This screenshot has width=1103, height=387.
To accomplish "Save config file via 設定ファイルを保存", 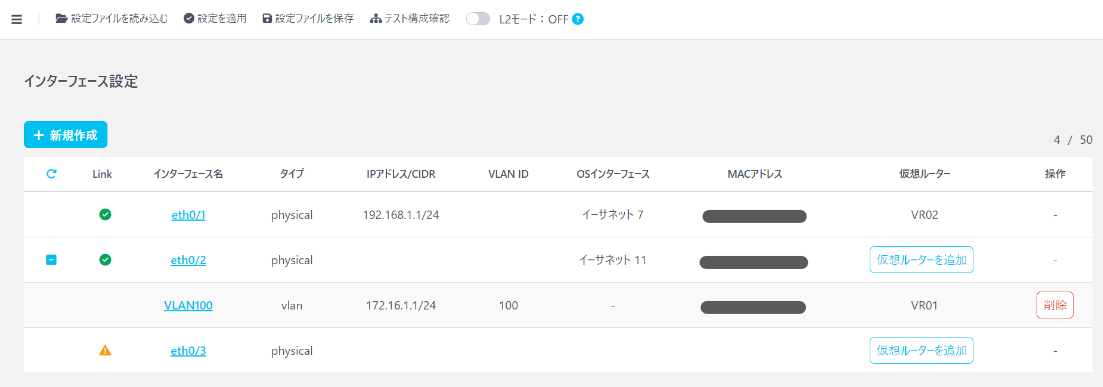I will click(x=307, y=19).
